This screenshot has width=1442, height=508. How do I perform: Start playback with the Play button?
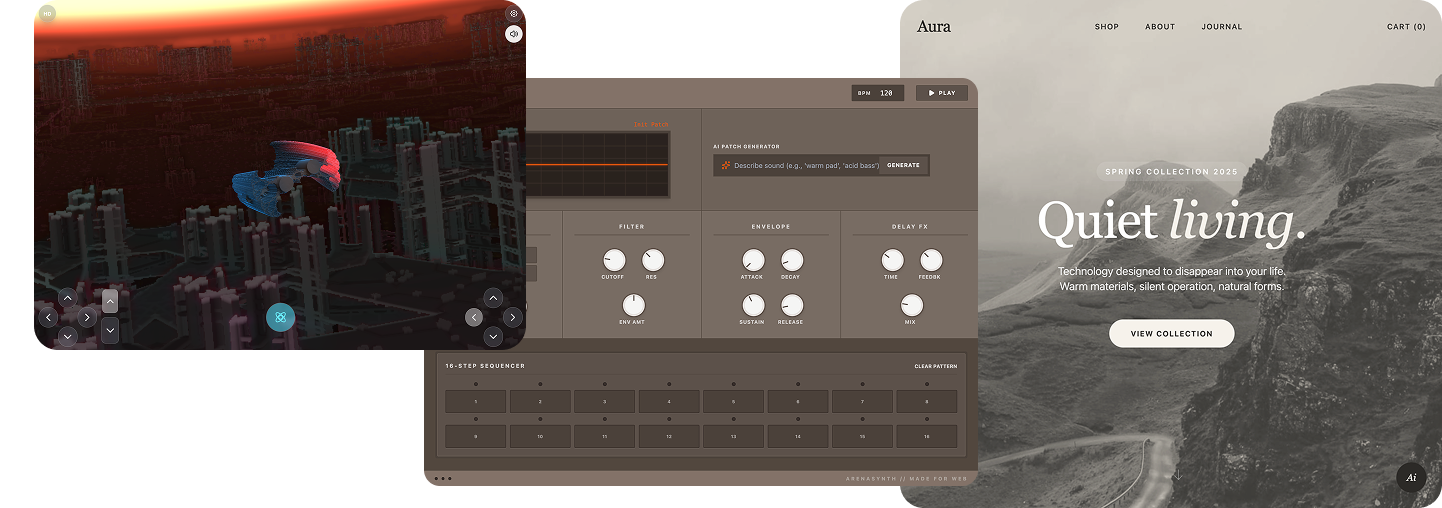tap(942, 93)
